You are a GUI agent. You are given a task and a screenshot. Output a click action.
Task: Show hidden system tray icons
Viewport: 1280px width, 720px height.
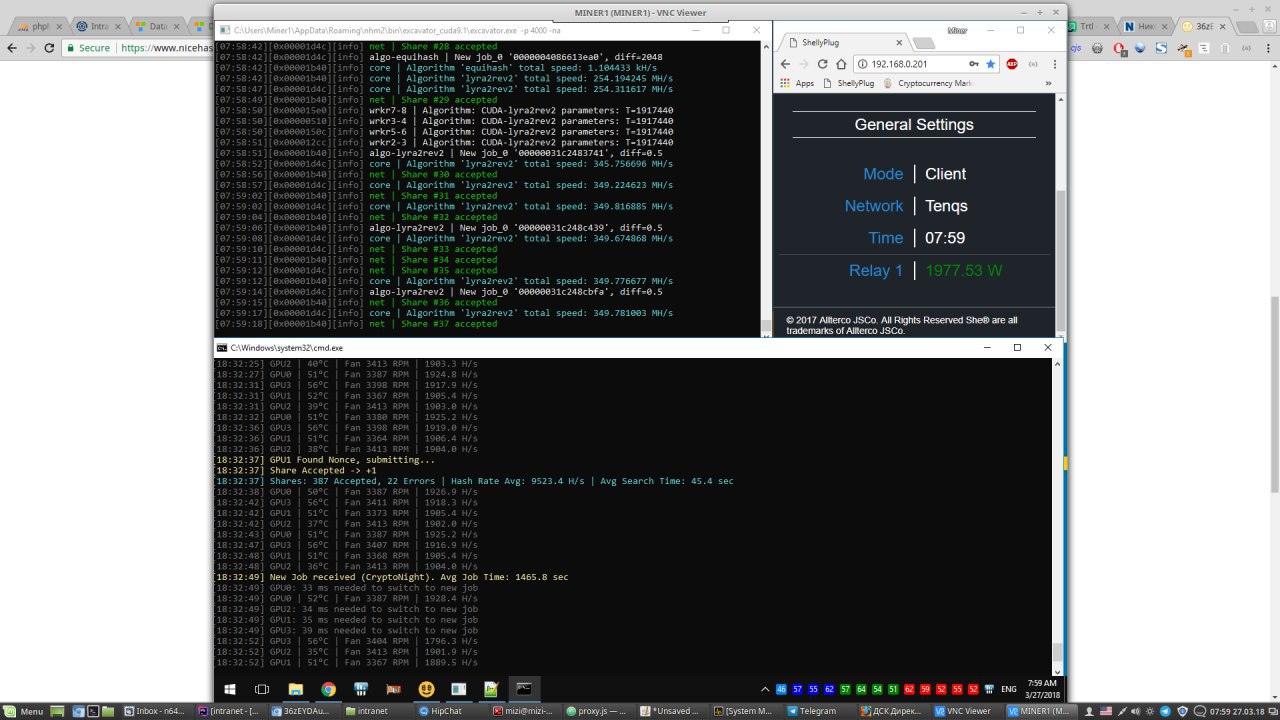coord(766,689)
